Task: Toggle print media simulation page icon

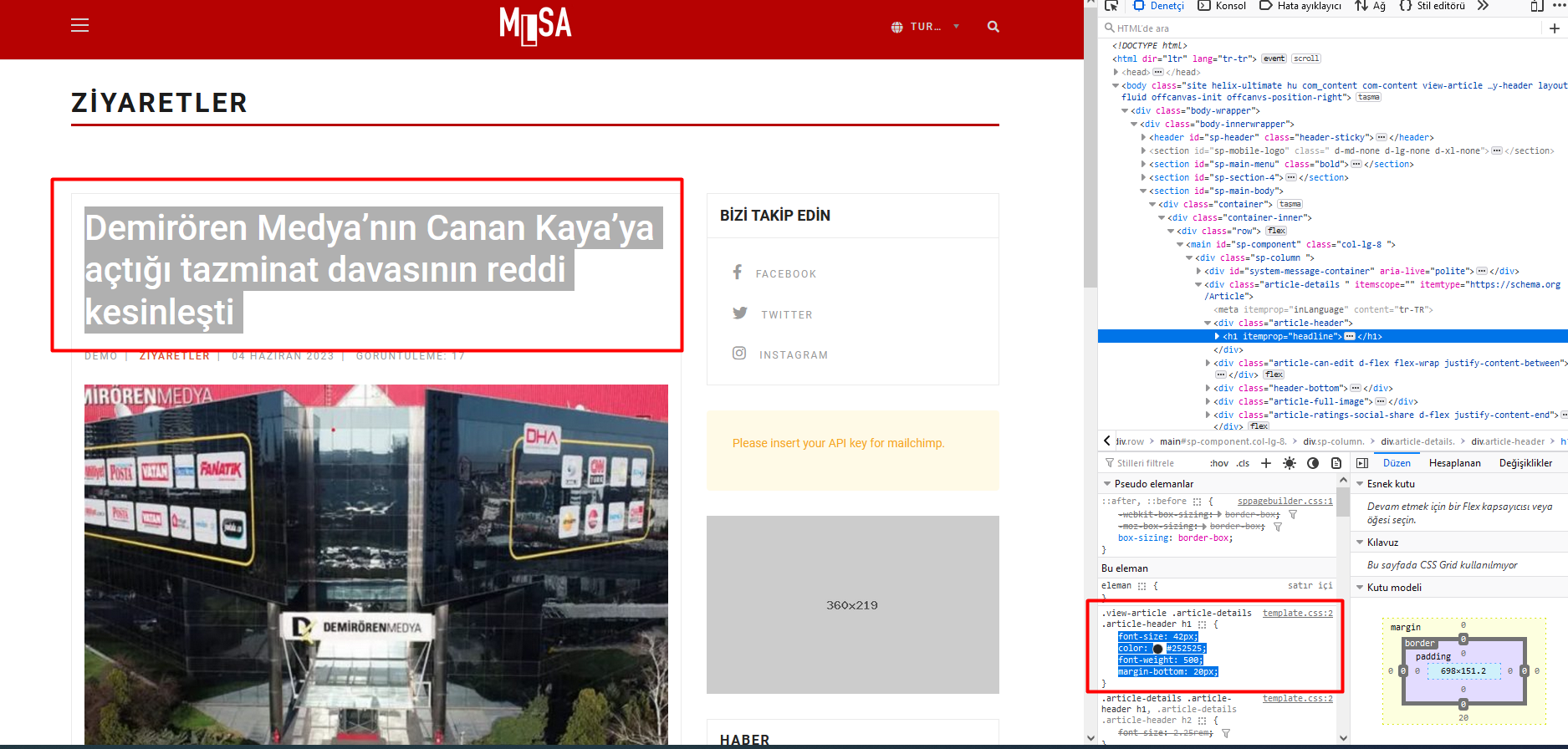Action: (x=1336, y=463)
